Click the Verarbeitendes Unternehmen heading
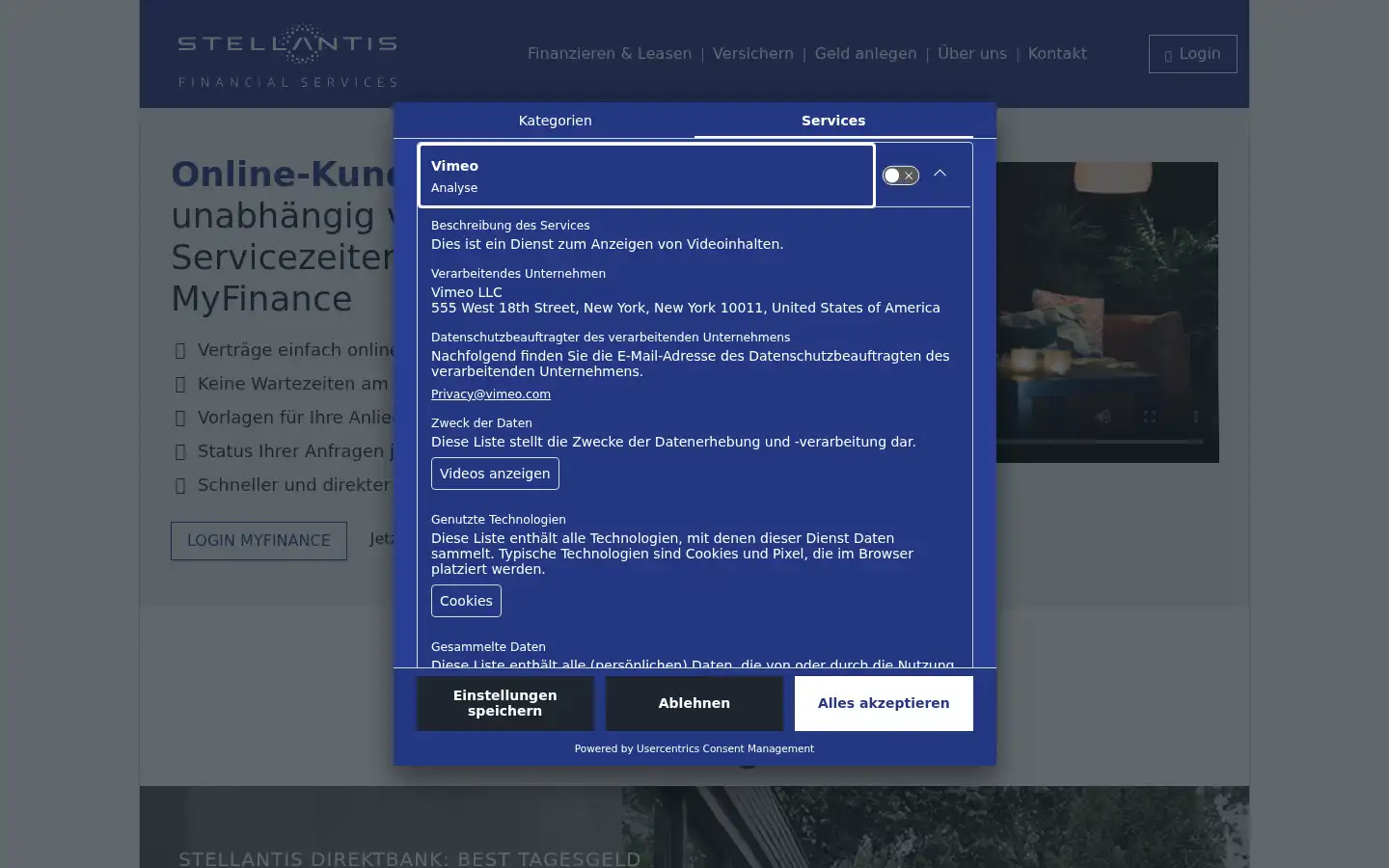Viewport: 1389px width, 868px height. click(518, 274)
